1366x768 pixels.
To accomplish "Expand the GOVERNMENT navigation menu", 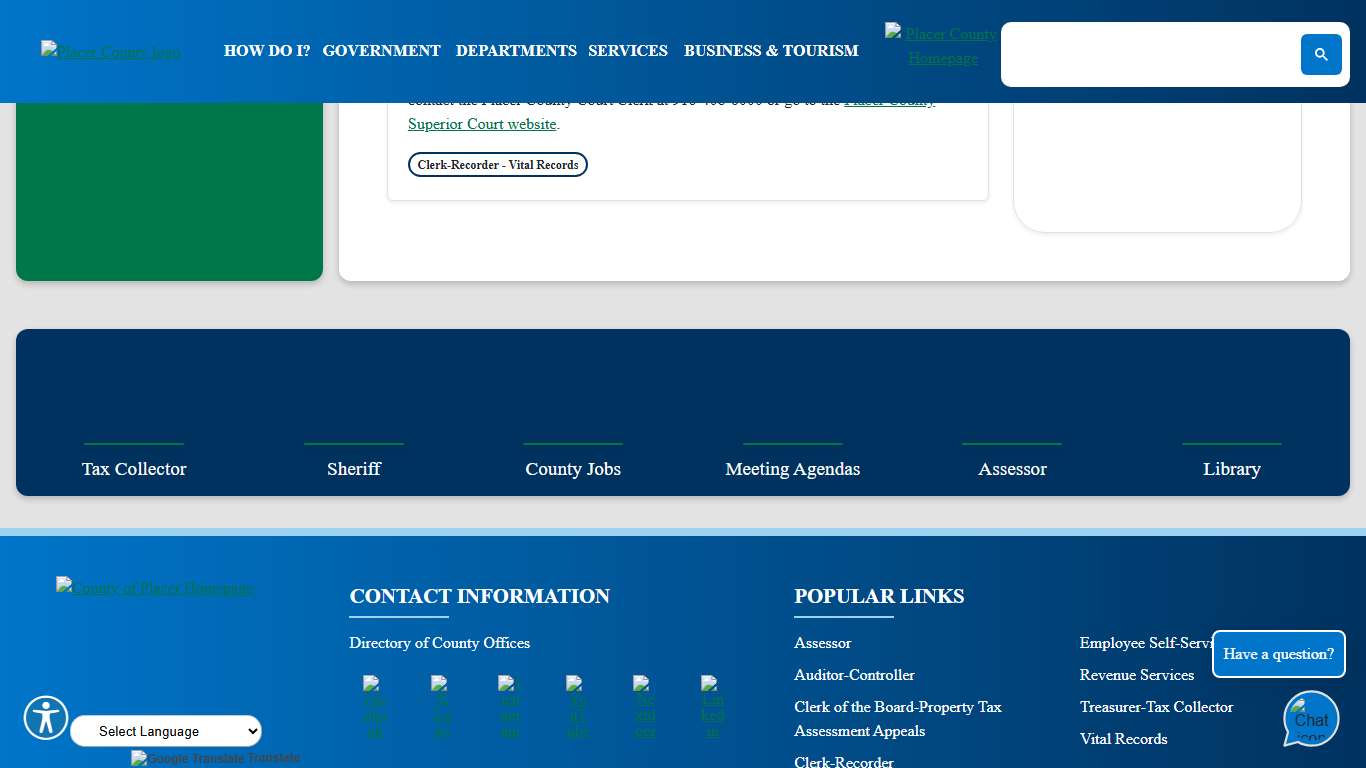I will pyautogui.click(x=381, y=51).
